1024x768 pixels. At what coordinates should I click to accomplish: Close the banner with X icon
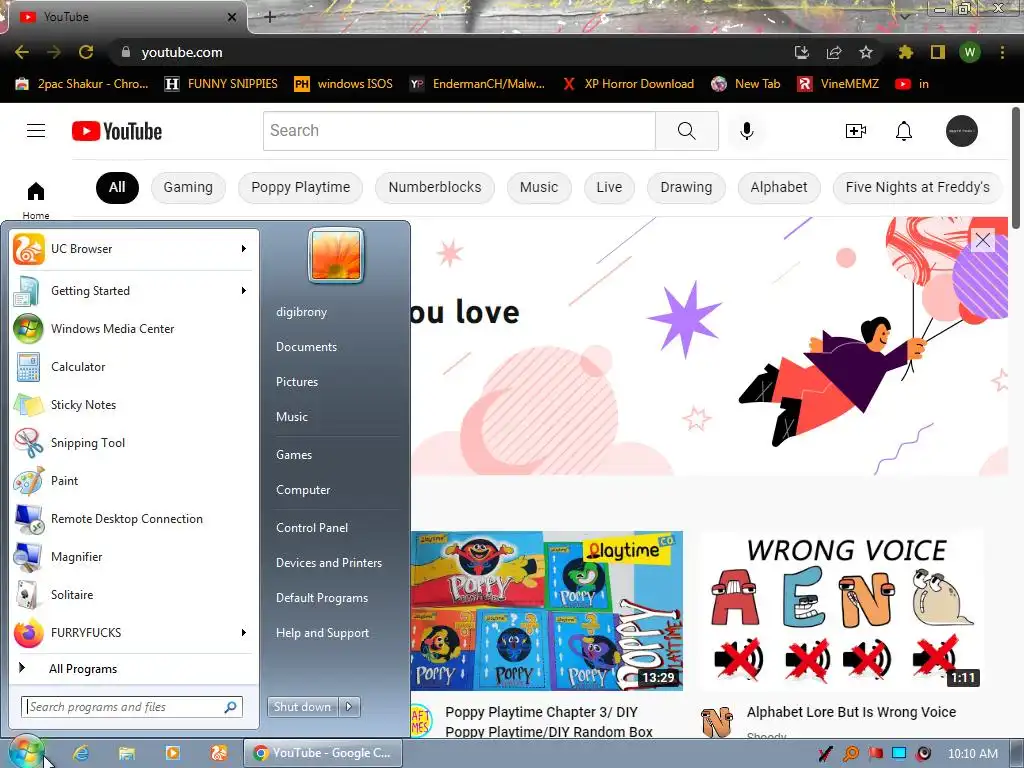[983, 240]
